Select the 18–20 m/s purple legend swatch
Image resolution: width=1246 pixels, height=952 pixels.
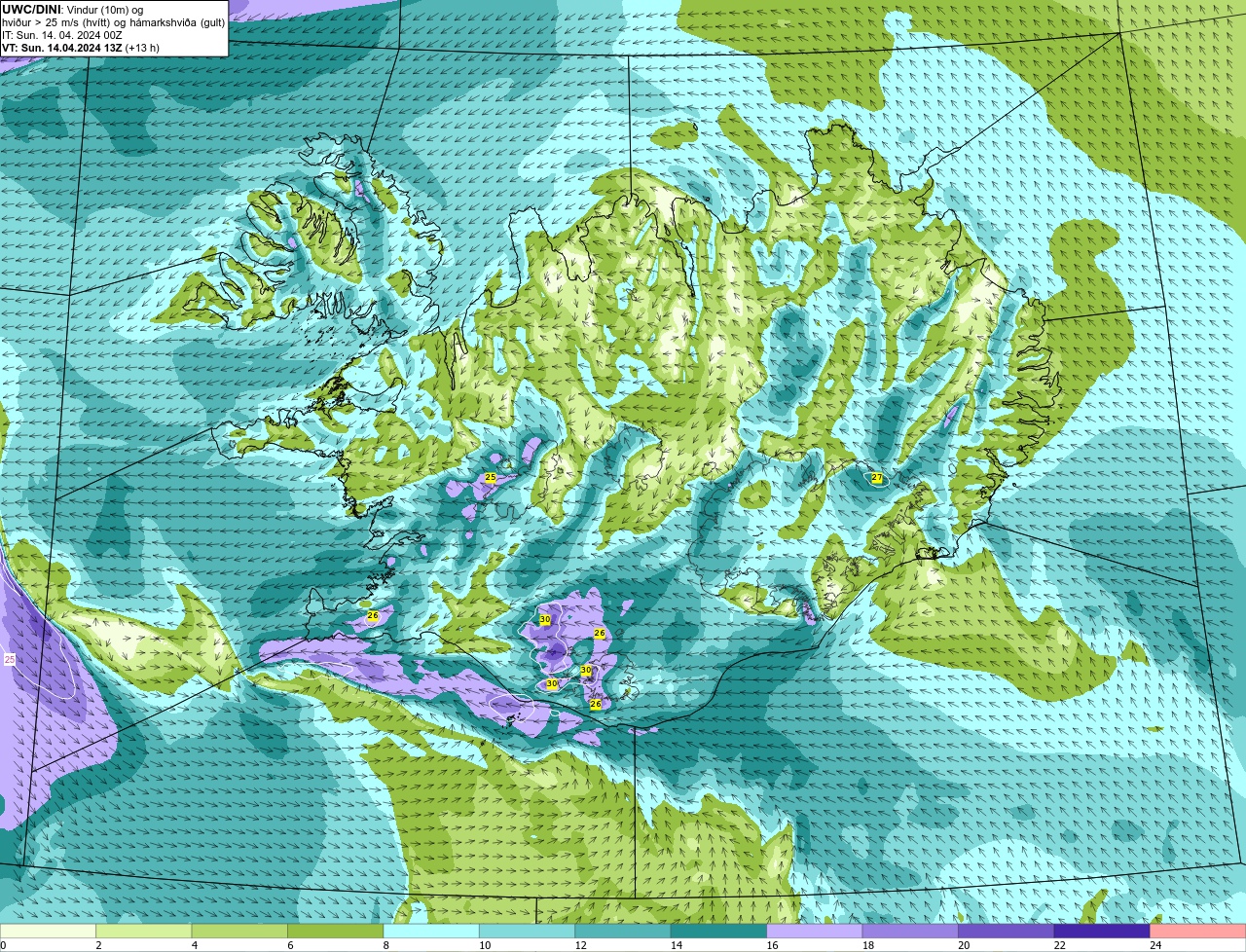point(910,931)
